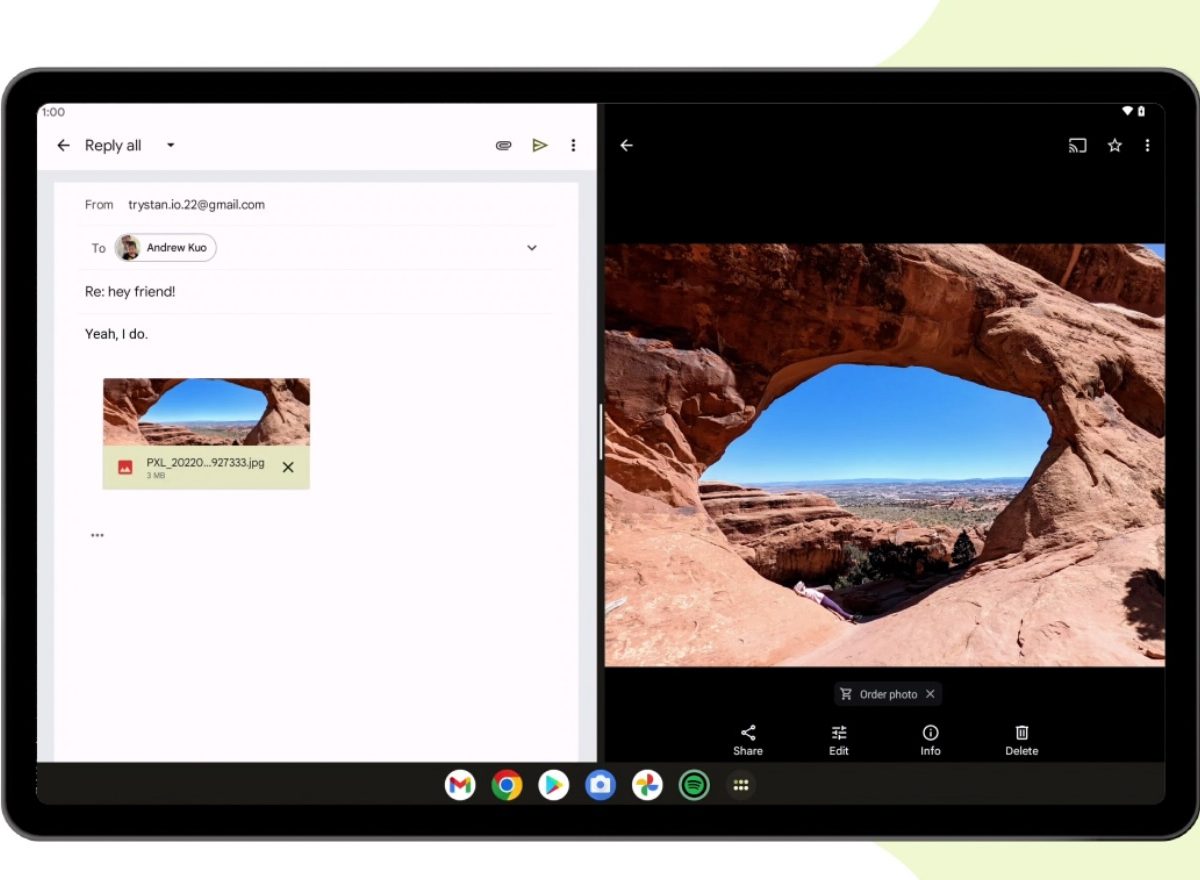Image resolution: width=1200 pixels, height=880 pixels.
Task: Expand the recipients chevron
Action: click(x=532, y=248)
